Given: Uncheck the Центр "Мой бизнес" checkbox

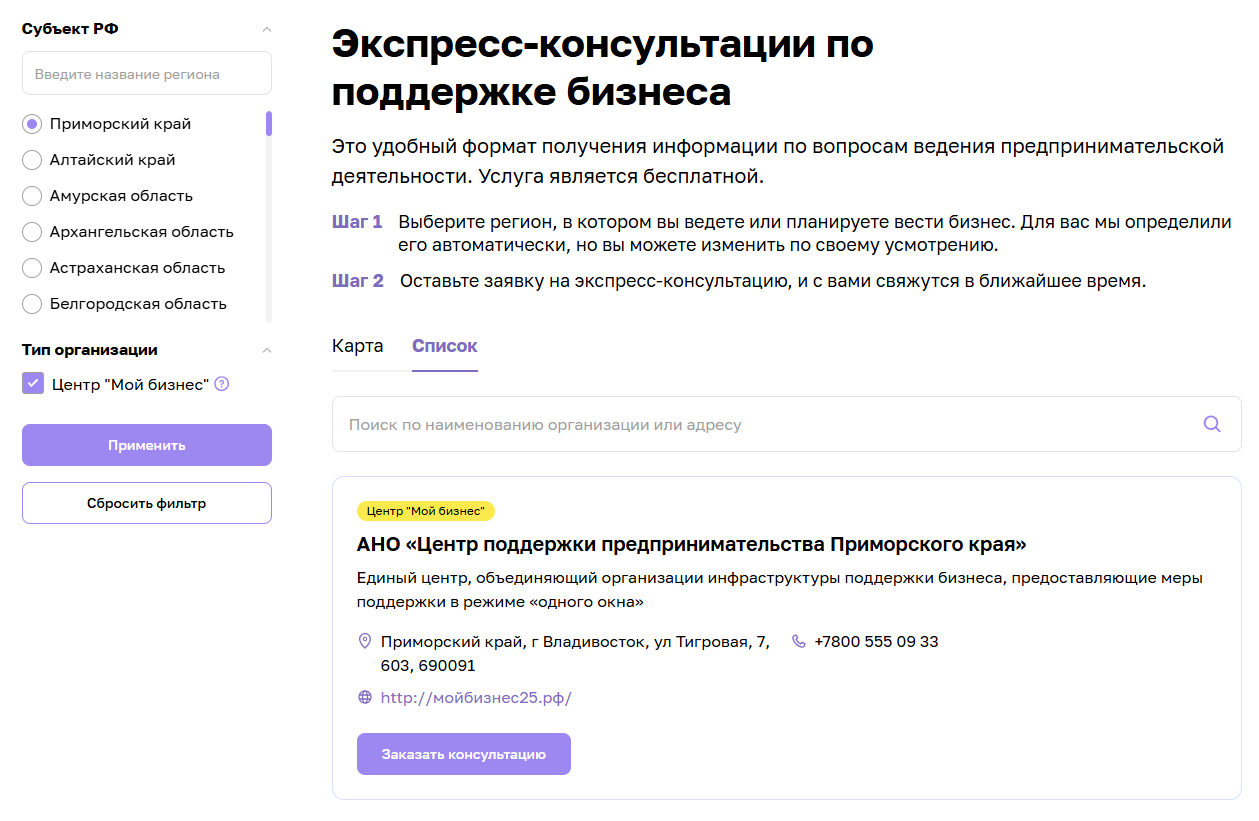Looking at the screenshot, I should [x=33, y=384].
